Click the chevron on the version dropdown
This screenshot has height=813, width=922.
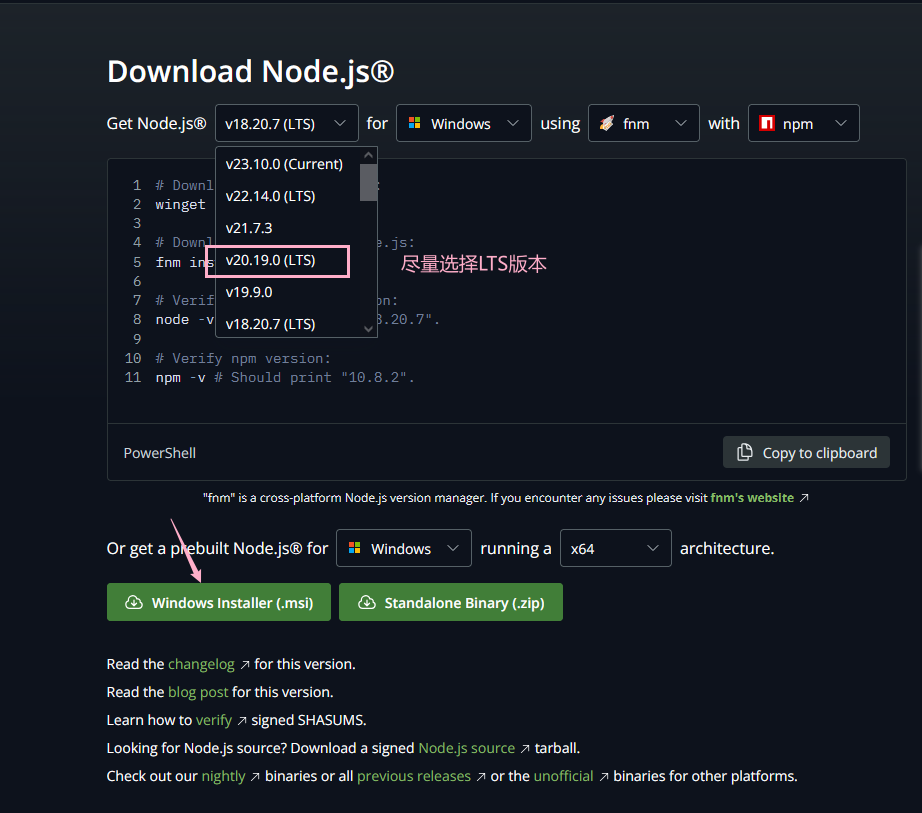[x=340, y=123]
